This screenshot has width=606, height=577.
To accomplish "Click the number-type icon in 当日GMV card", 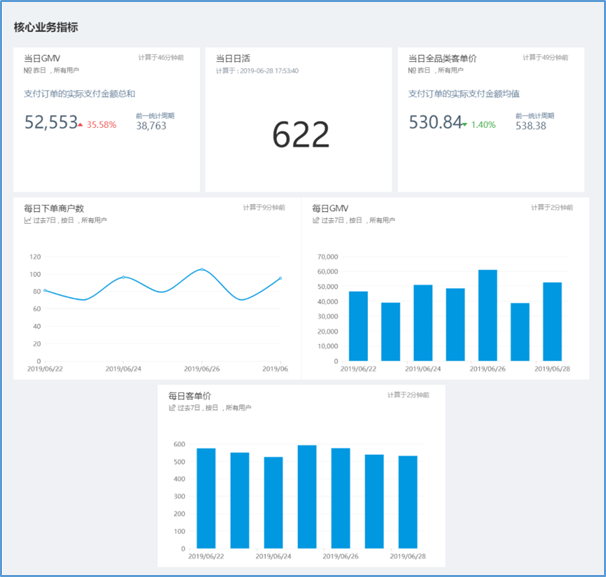I will tap(27, 70).
